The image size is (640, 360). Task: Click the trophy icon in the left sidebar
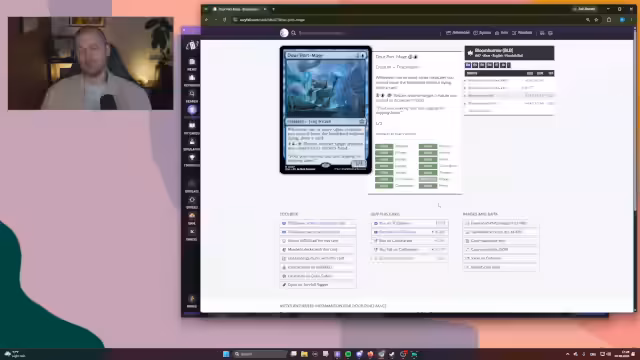(192, 158)
